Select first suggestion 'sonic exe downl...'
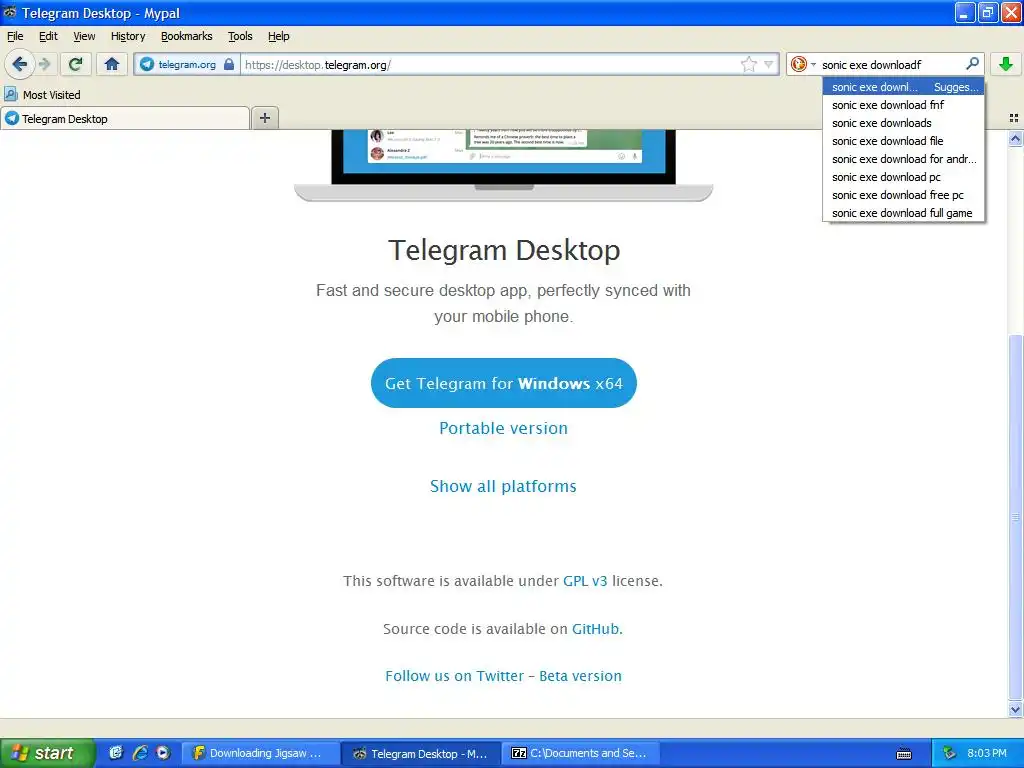Image resolution: width=1024 pixels, height=768 pixels. pos(903,87)
